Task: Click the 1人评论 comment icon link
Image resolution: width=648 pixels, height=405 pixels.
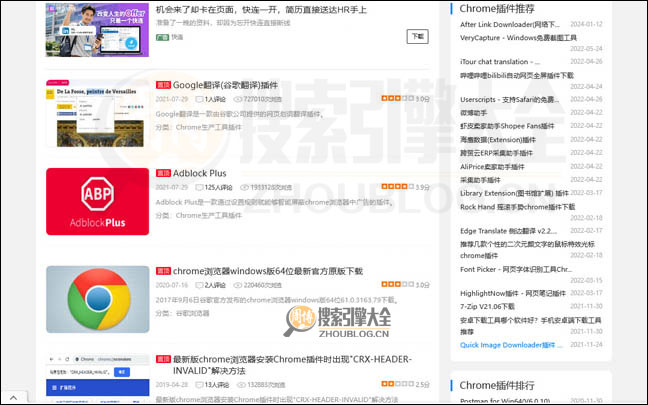Action: point(210,99)
